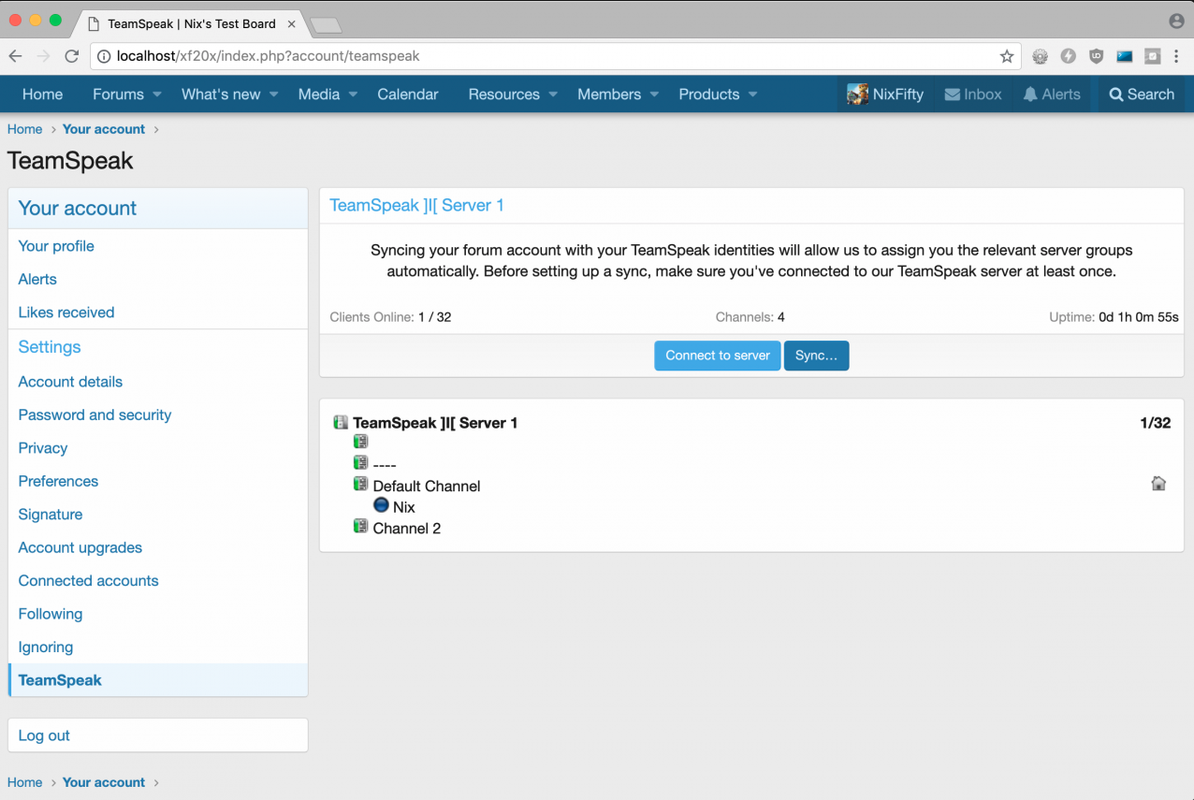Click the site info icon in address bar
The image size is (1194, 800).
pos(104,56)
